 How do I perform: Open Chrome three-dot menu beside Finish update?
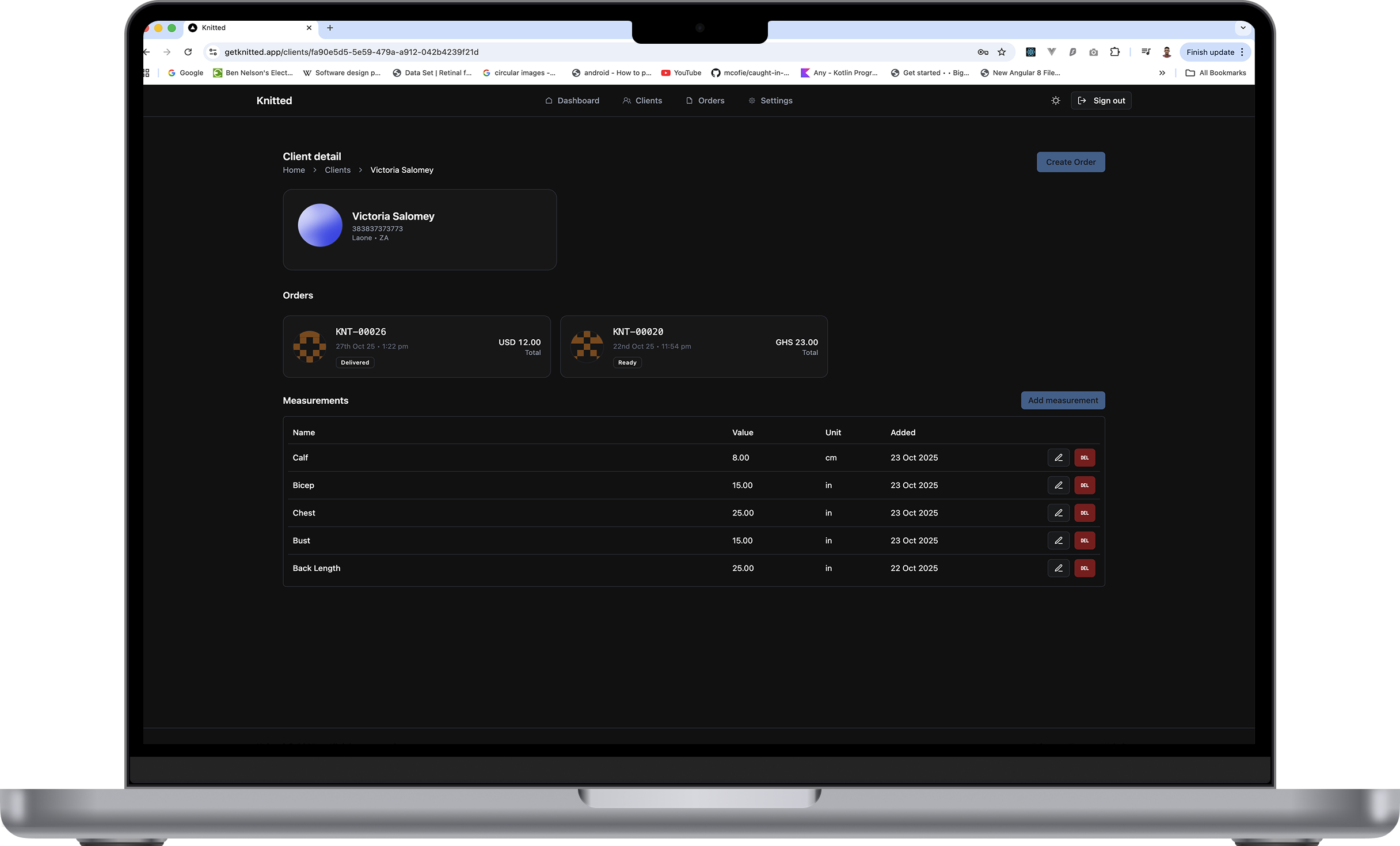1242,52
